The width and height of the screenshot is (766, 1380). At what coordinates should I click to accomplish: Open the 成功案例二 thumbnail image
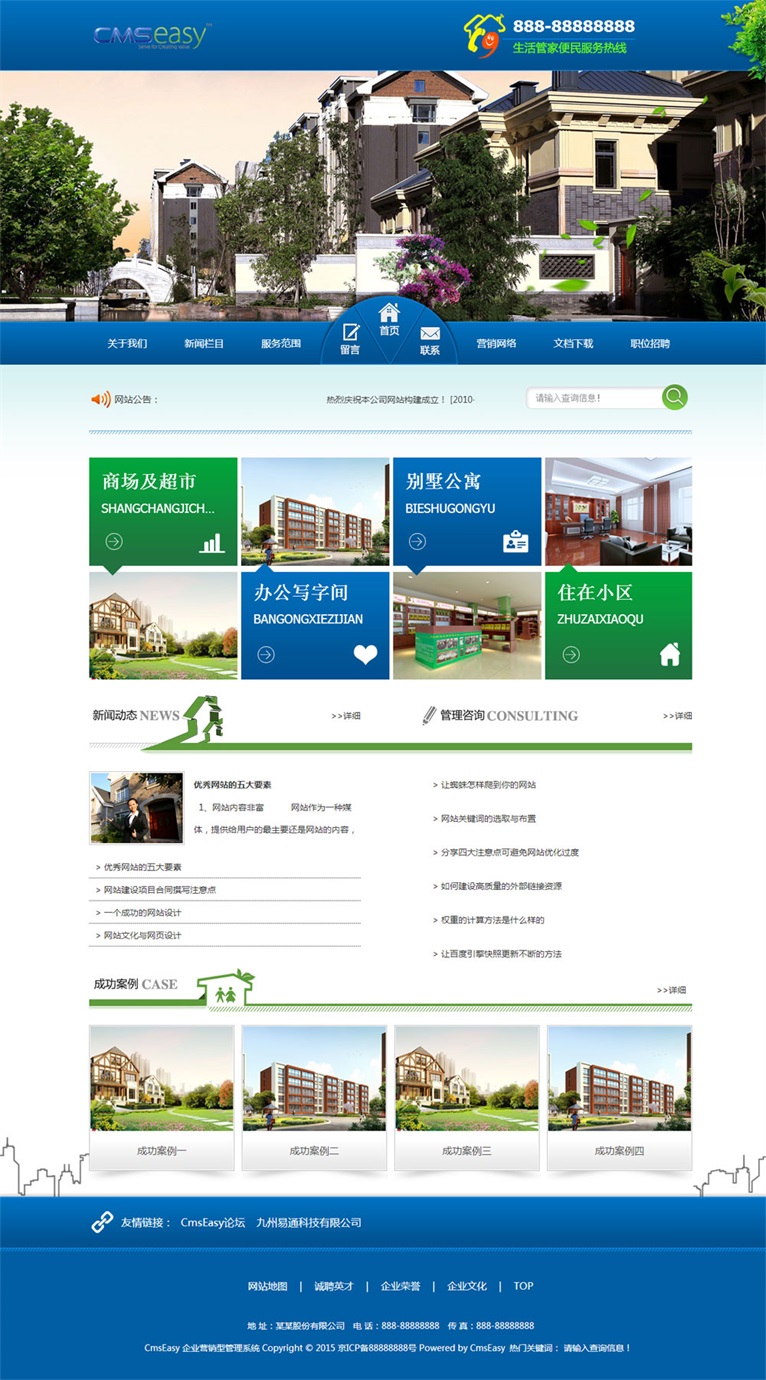click(x=314, y=1079)
